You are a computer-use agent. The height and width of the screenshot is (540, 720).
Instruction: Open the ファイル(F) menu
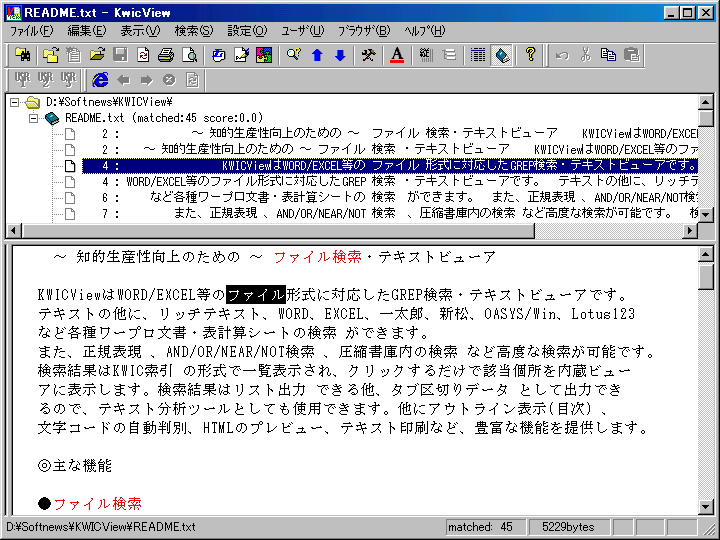31,31
